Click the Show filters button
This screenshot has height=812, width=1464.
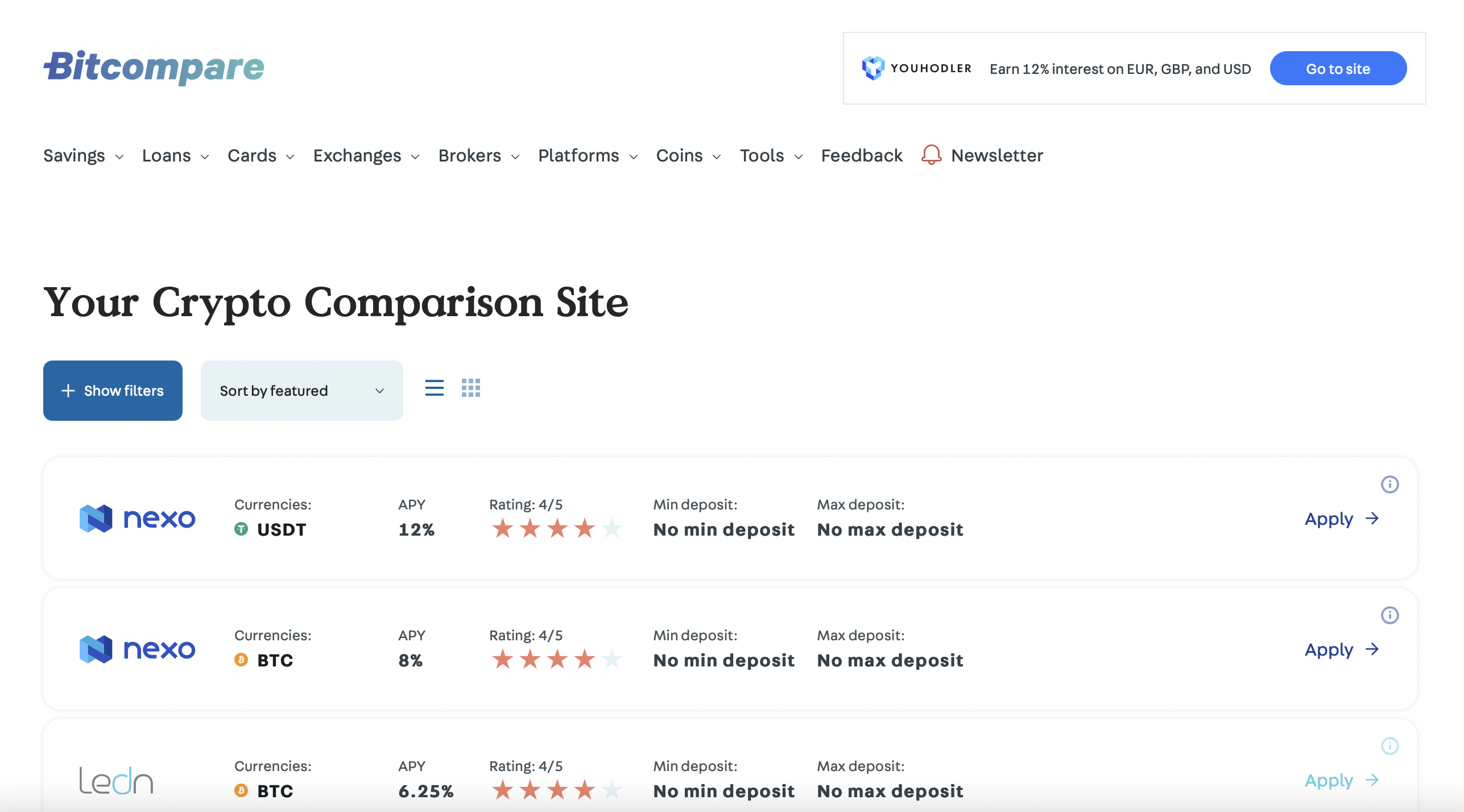click(113, 391)
